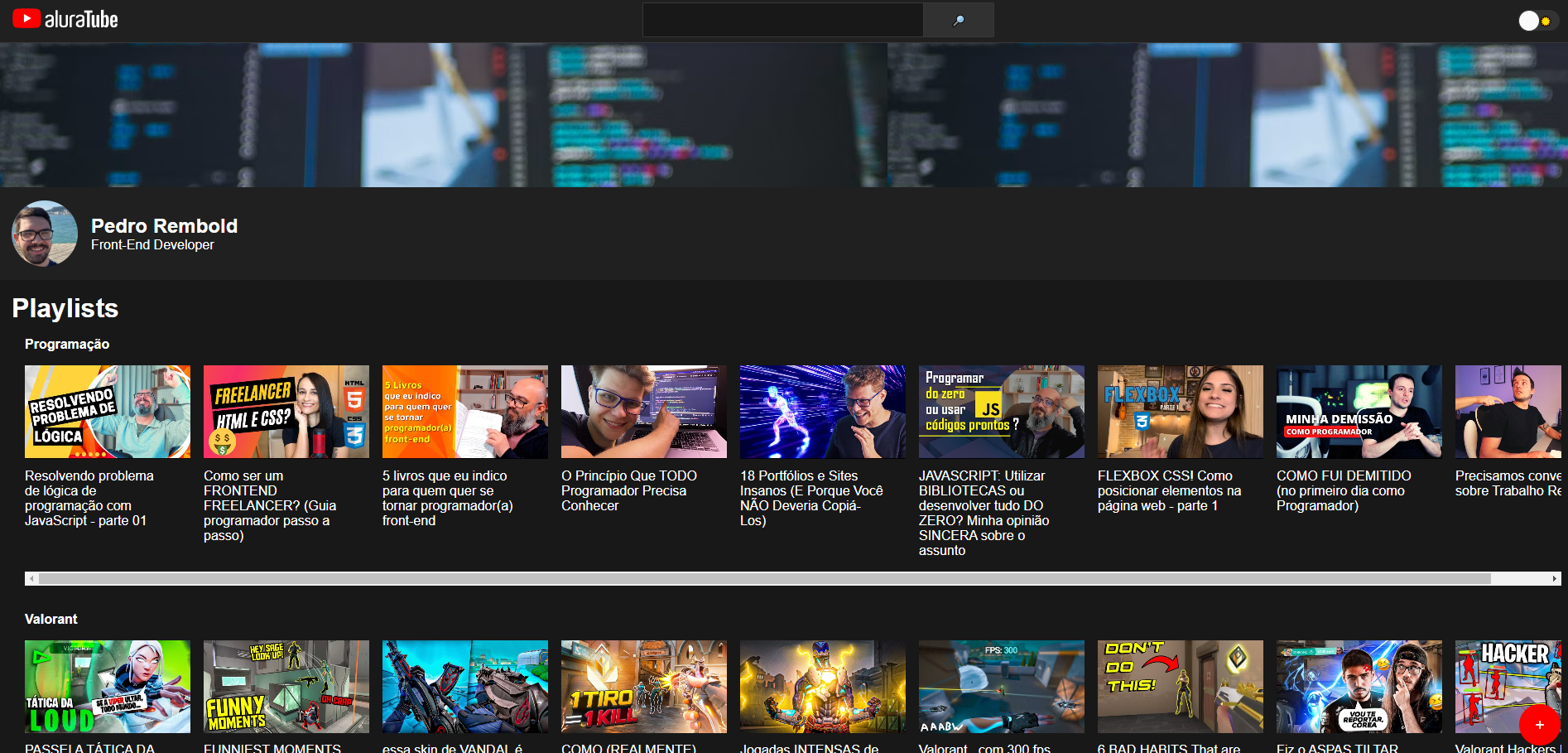Click the Programação horizontal scrollbar track
Screen dimensions: 1568x753
point(793,579)
